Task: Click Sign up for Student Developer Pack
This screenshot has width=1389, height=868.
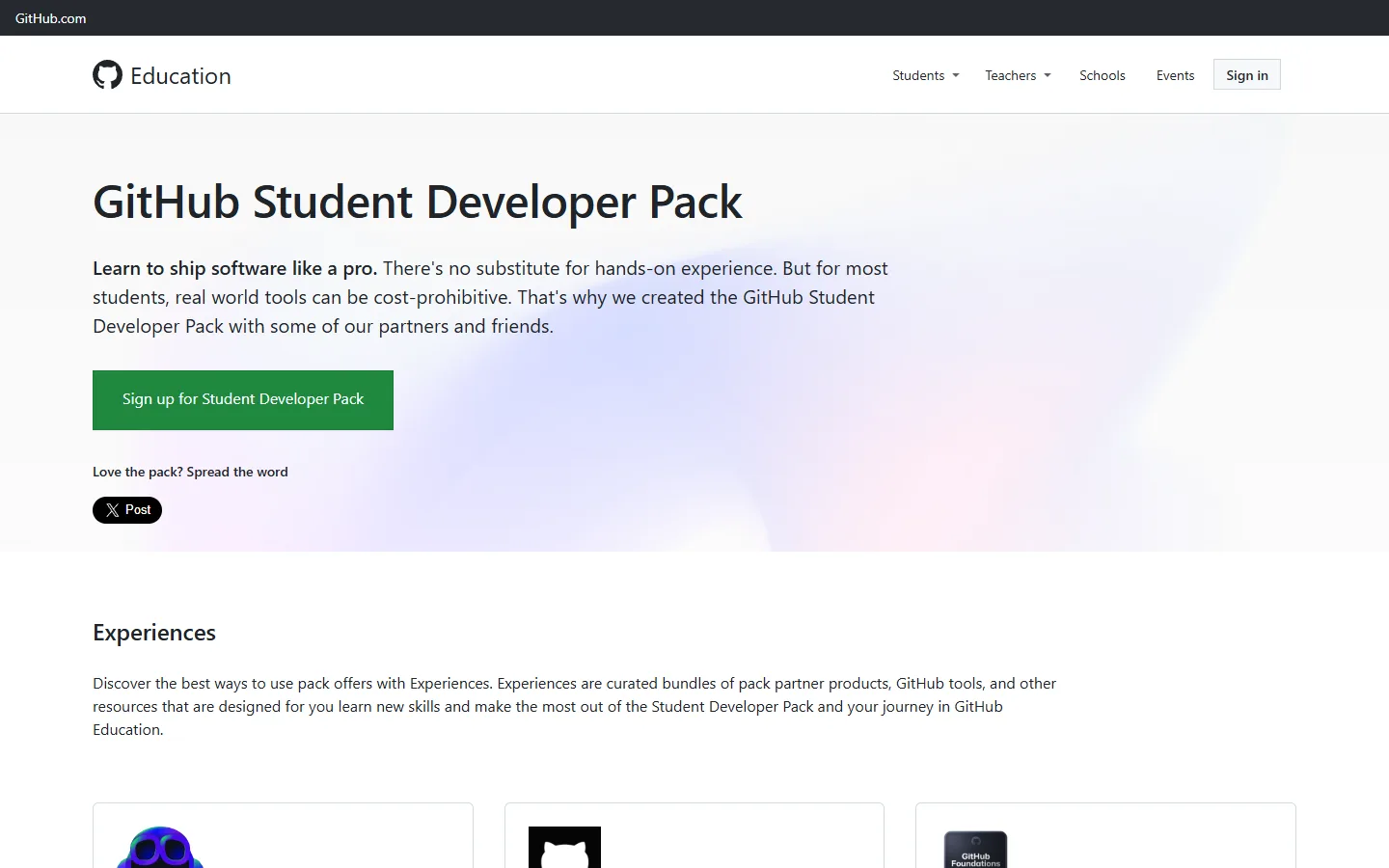Action: [243, 400]
